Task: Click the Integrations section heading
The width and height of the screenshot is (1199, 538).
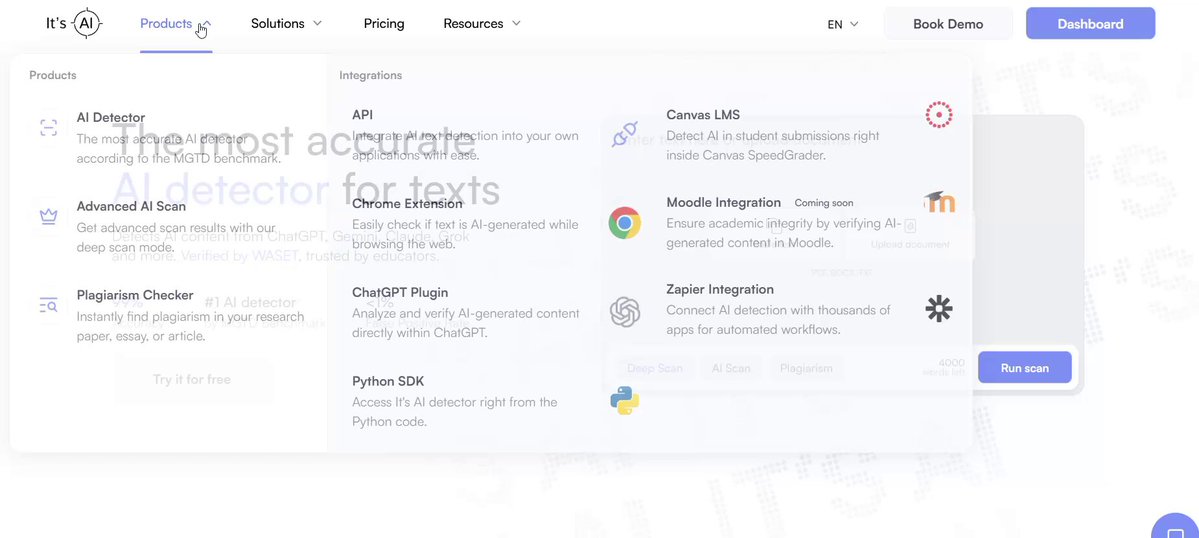Action: (x=370, y=75)
